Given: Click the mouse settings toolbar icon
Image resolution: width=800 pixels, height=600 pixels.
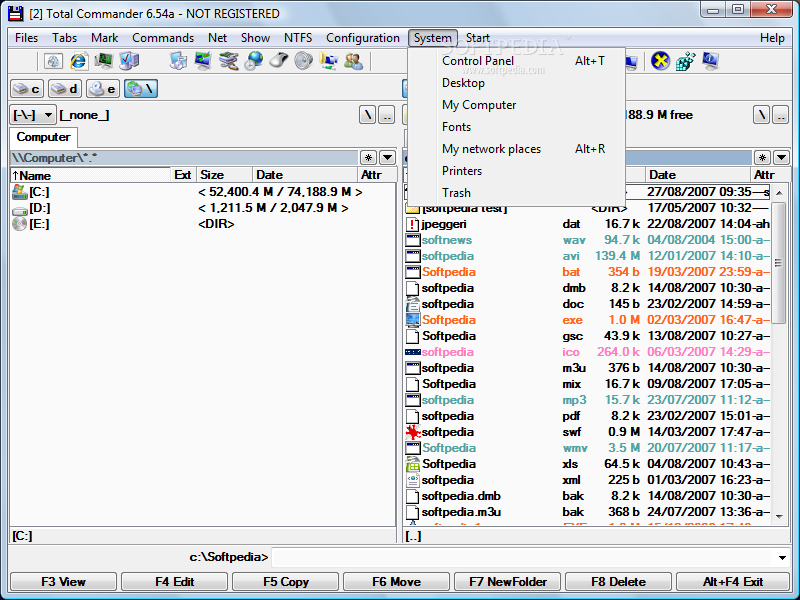Looking at the screenshot, I should point(279,61).
